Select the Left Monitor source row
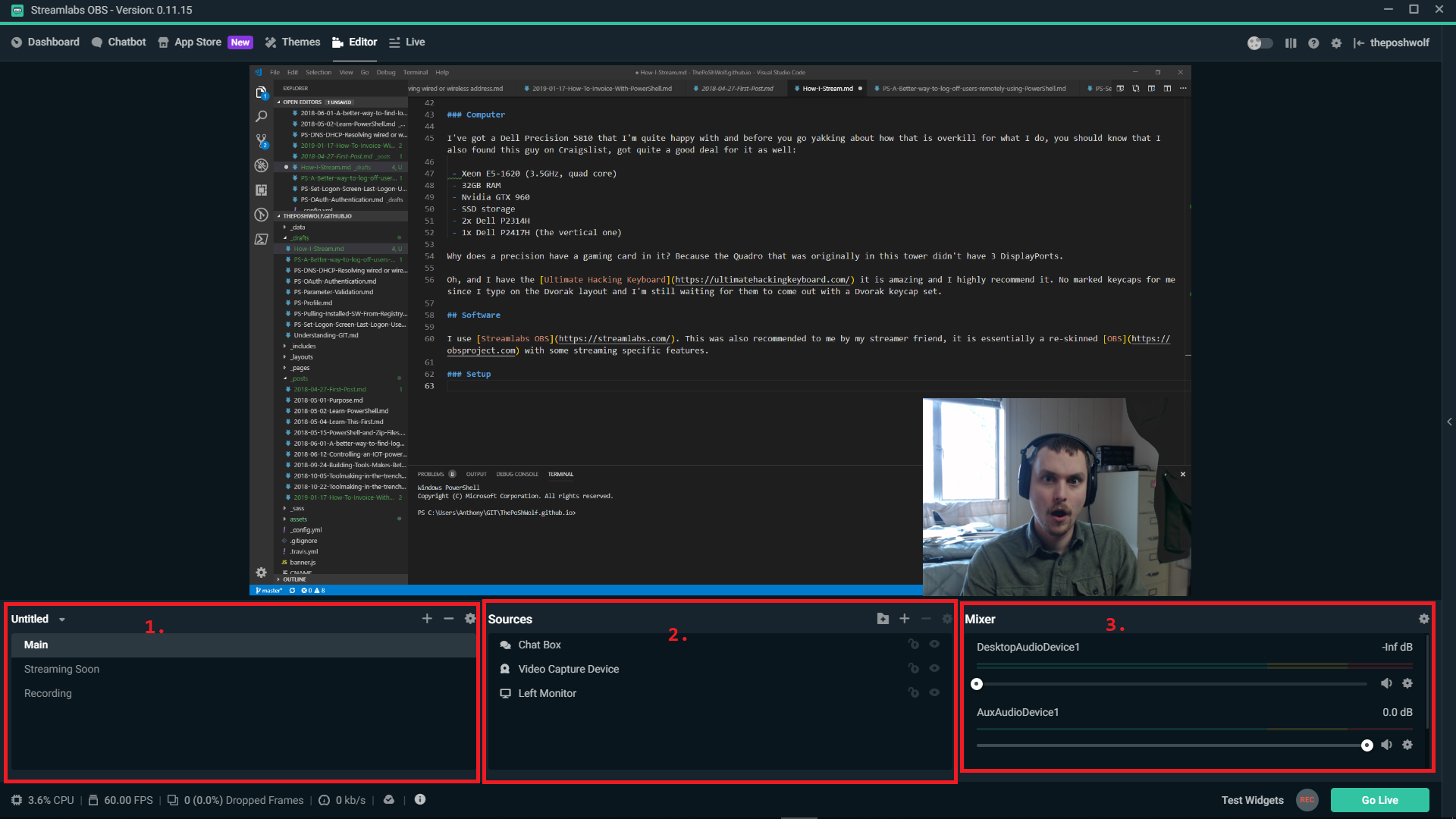The height and width of the screenshot is (819, 1456). tap(719, 693)
